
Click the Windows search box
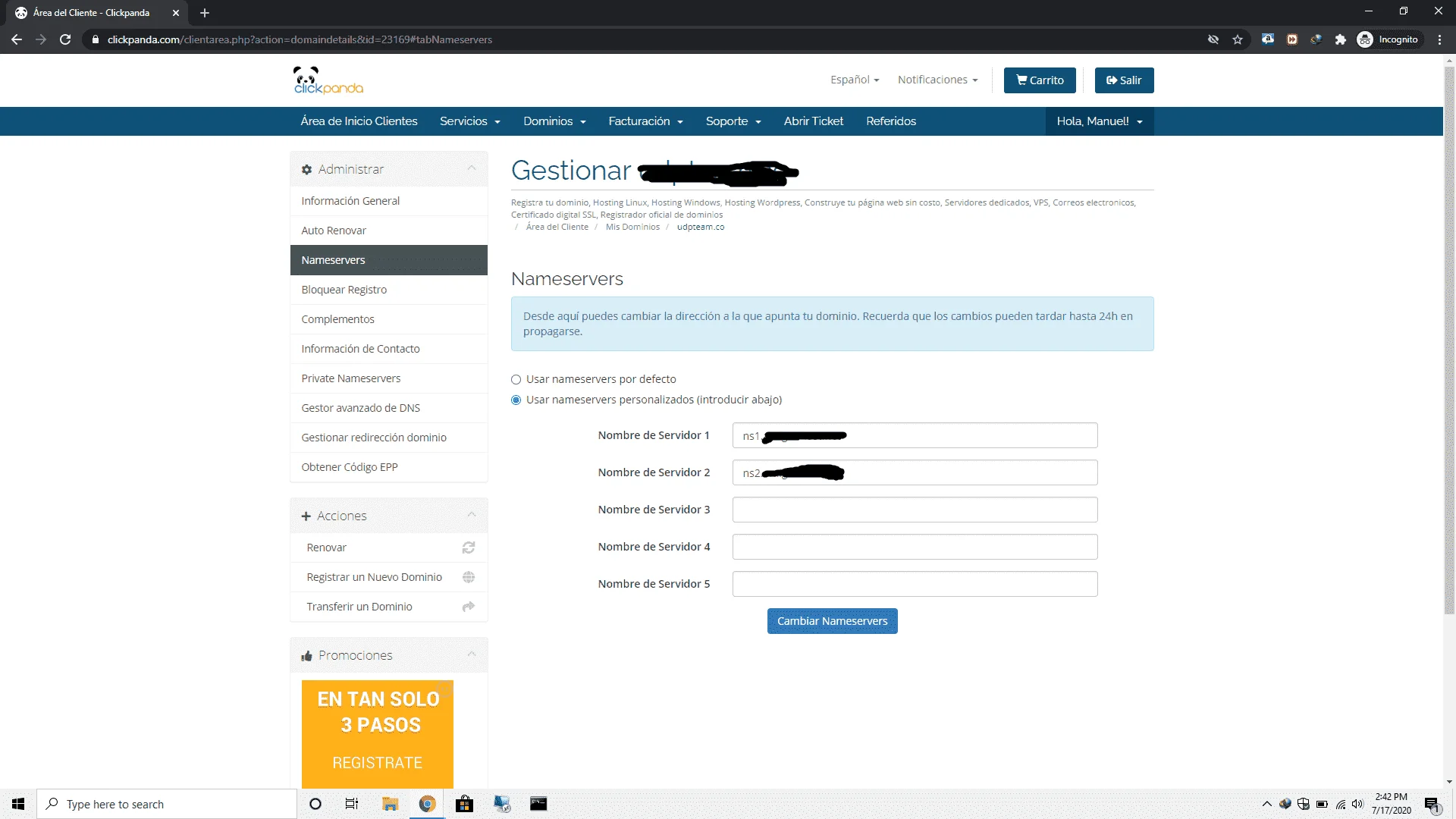[x=167, y=804]
